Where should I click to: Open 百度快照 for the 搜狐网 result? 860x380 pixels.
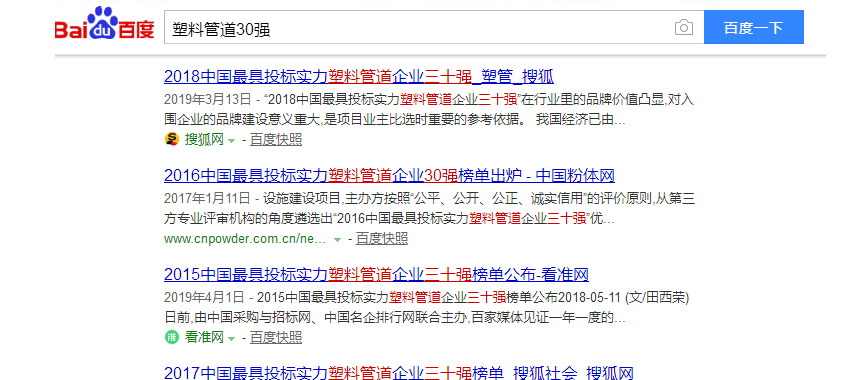pyautogui.click(x=276, y=140)
